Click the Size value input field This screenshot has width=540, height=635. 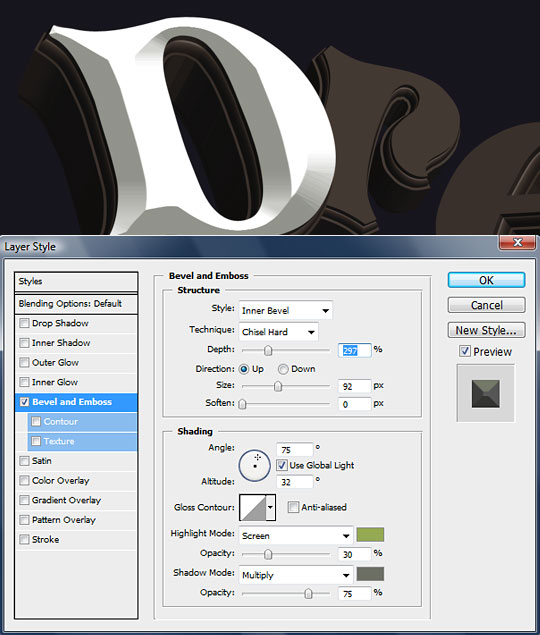pos(354,386)
